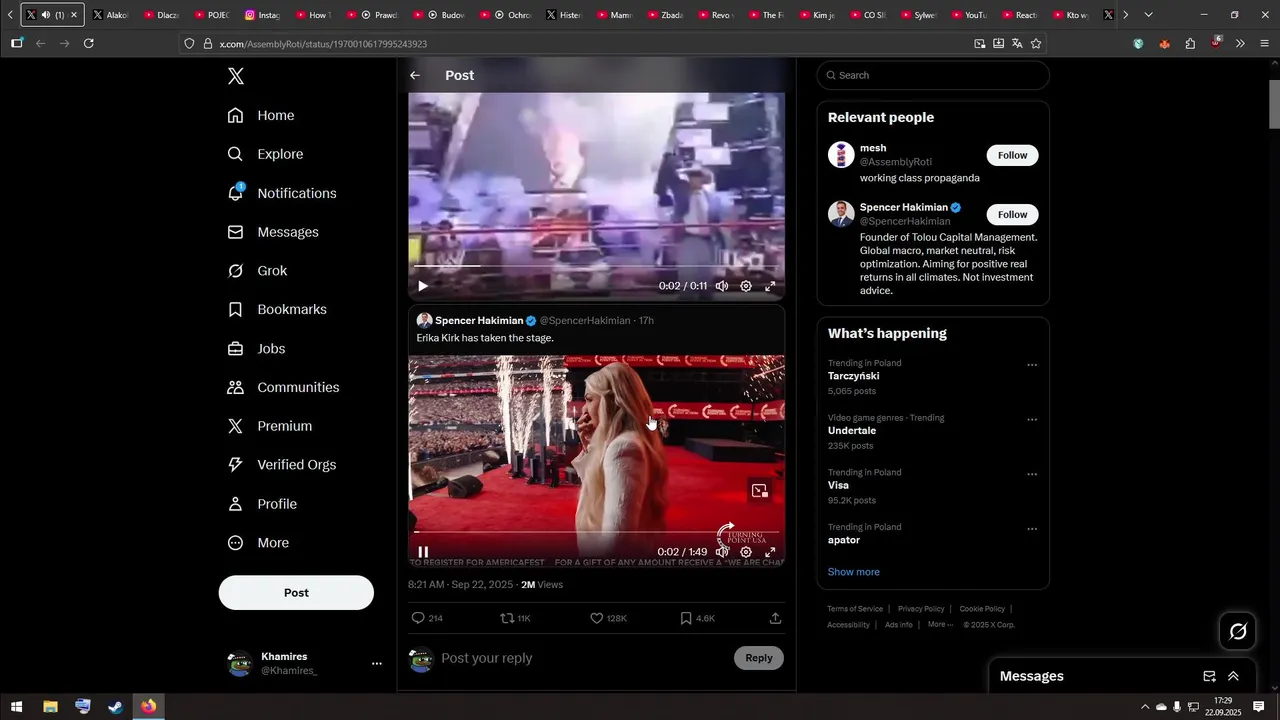
Task: Open browser extensions puzzle icon
Action: coord(1190,43)
